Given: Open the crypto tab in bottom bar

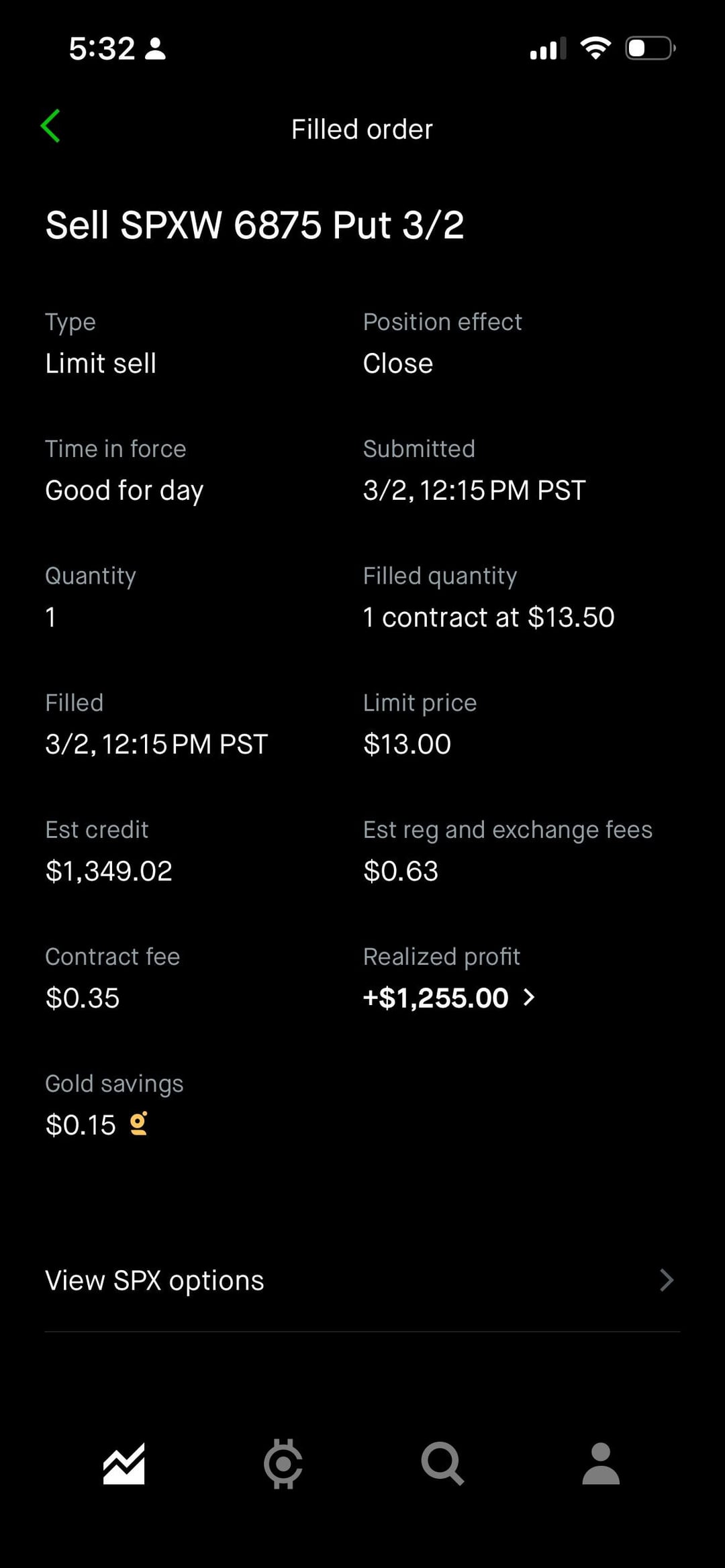Looking at the screenshot, I should (283, 1463).
